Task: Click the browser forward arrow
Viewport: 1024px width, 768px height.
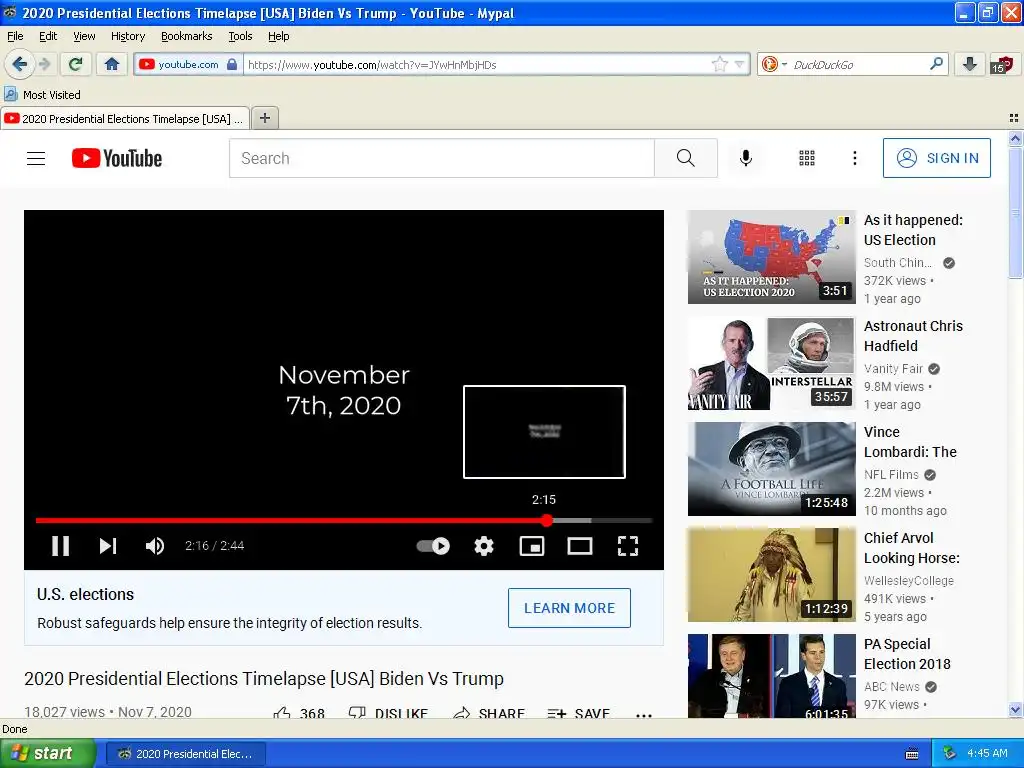Action: tap(44, 64)
